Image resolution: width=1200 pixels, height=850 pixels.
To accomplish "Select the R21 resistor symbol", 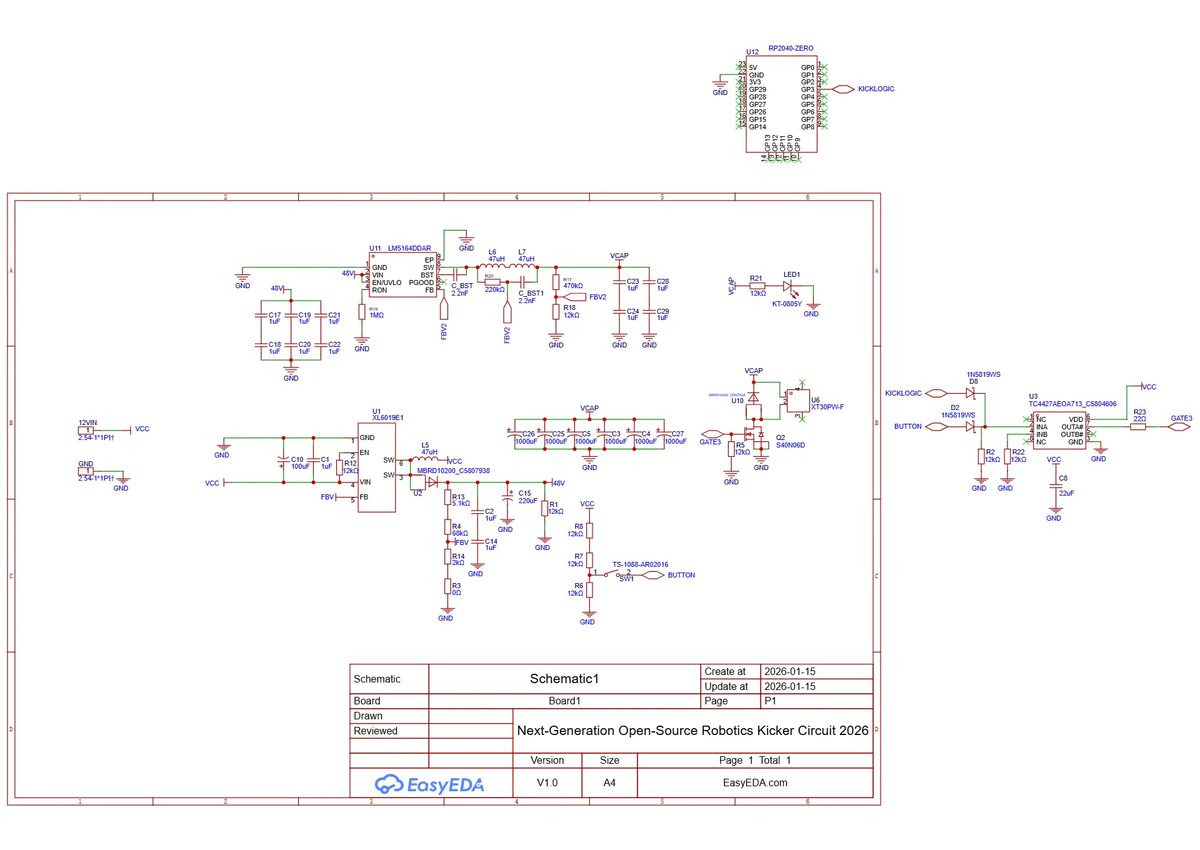I will coord(756,285).
